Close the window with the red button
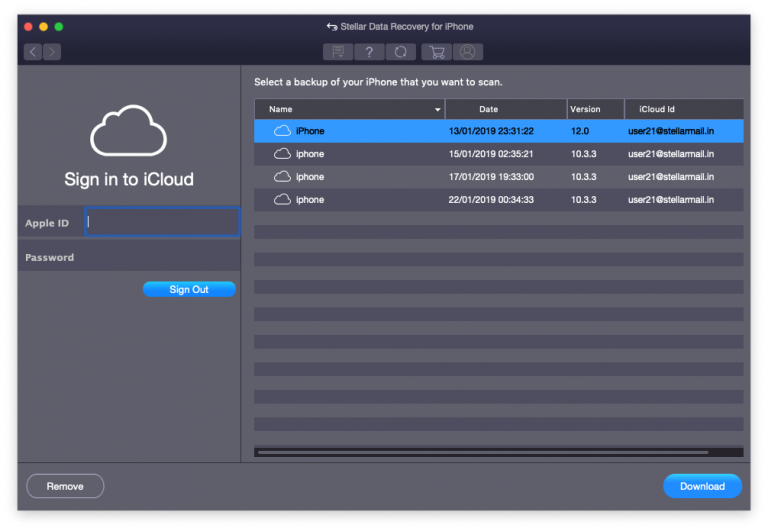The width and height of the screenshot is (768, 531). click(x=28, y=26)
